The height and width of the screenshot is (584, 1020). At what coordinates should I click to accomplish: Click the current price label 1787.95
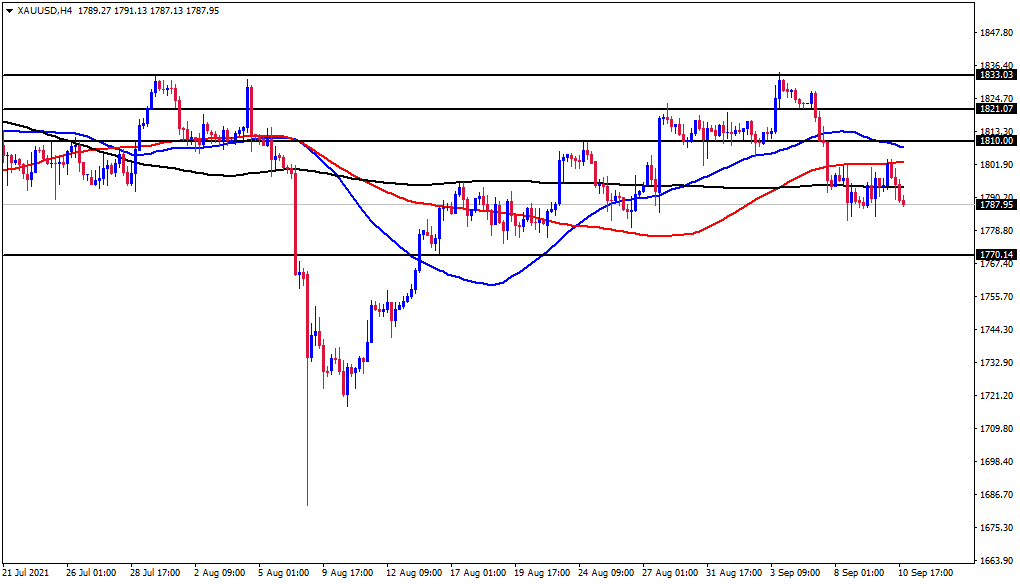(997, 205)
